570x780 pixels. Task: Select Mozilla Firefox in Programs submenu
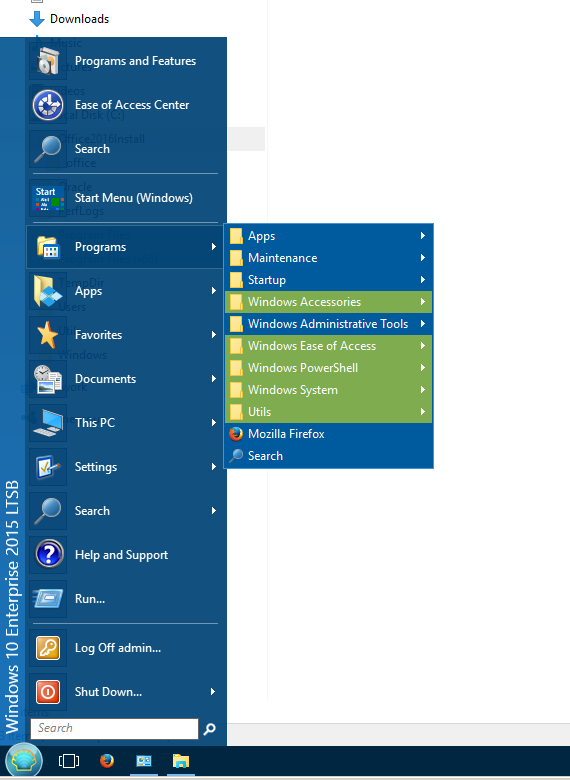329,434
